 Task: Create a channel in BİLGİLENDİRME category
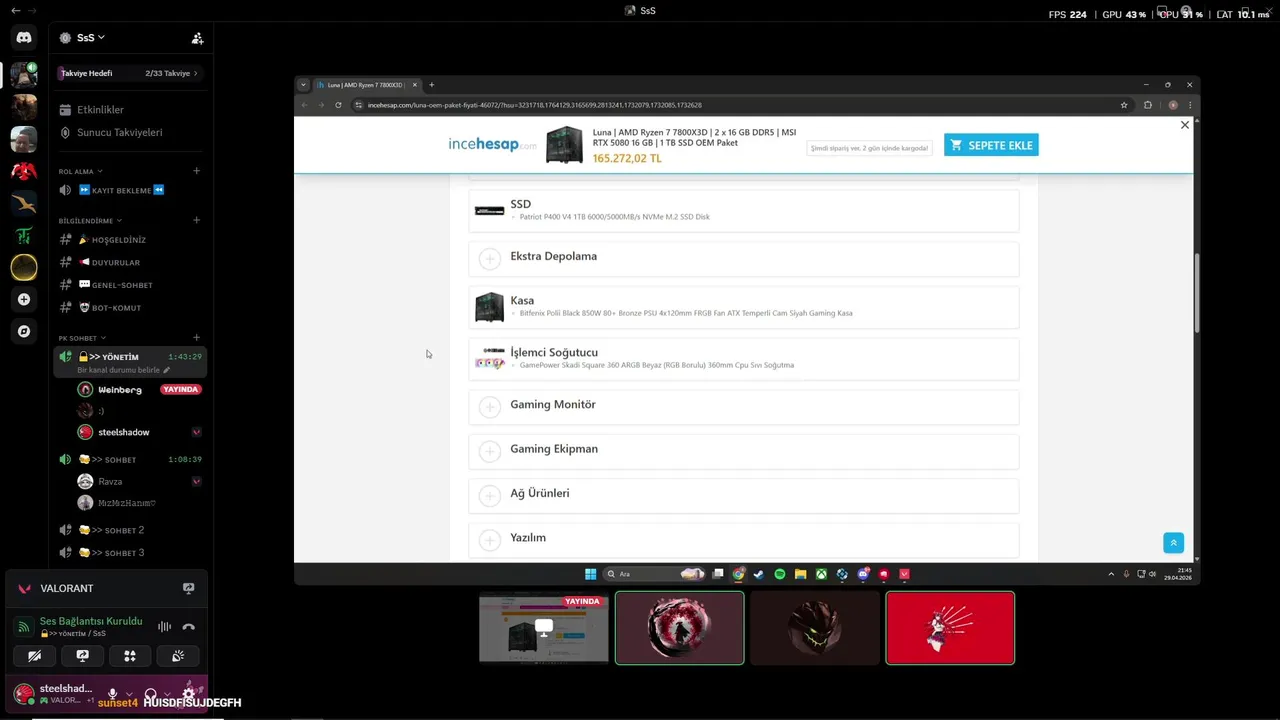coord(196,220)
